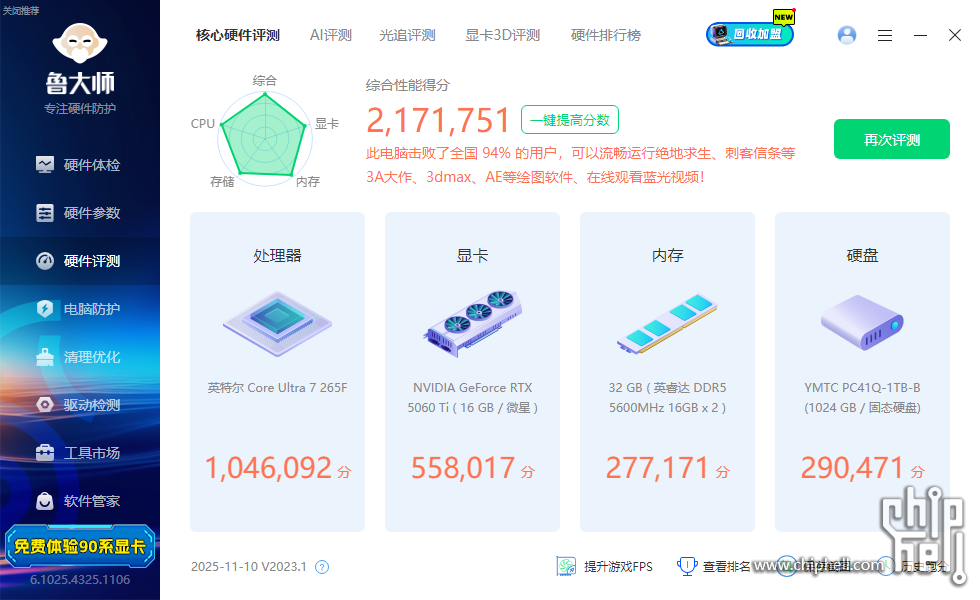Screen dimensions: 980x600
Task: Click the 提升游戏FPS icon
Action: 566,566
